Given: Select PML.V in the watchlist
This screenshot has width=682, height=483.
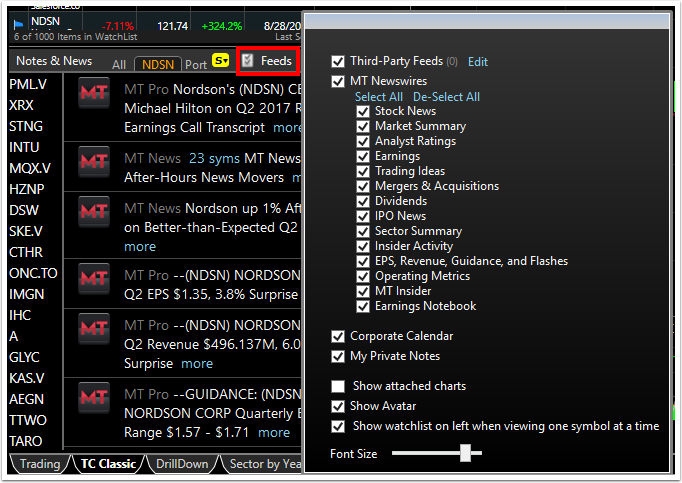Looking at the screenshot, I should (x=28, y=84).
